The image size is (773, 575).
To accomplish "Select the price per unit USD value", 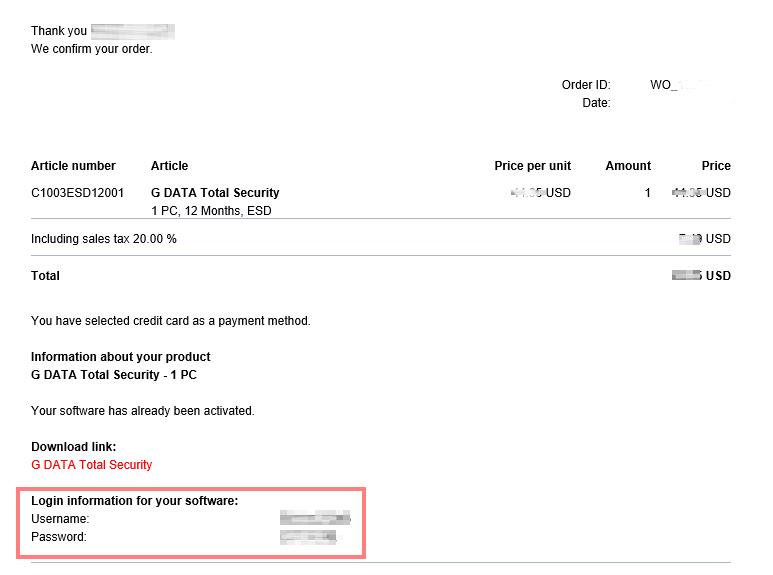I will [x=540, y=192].
